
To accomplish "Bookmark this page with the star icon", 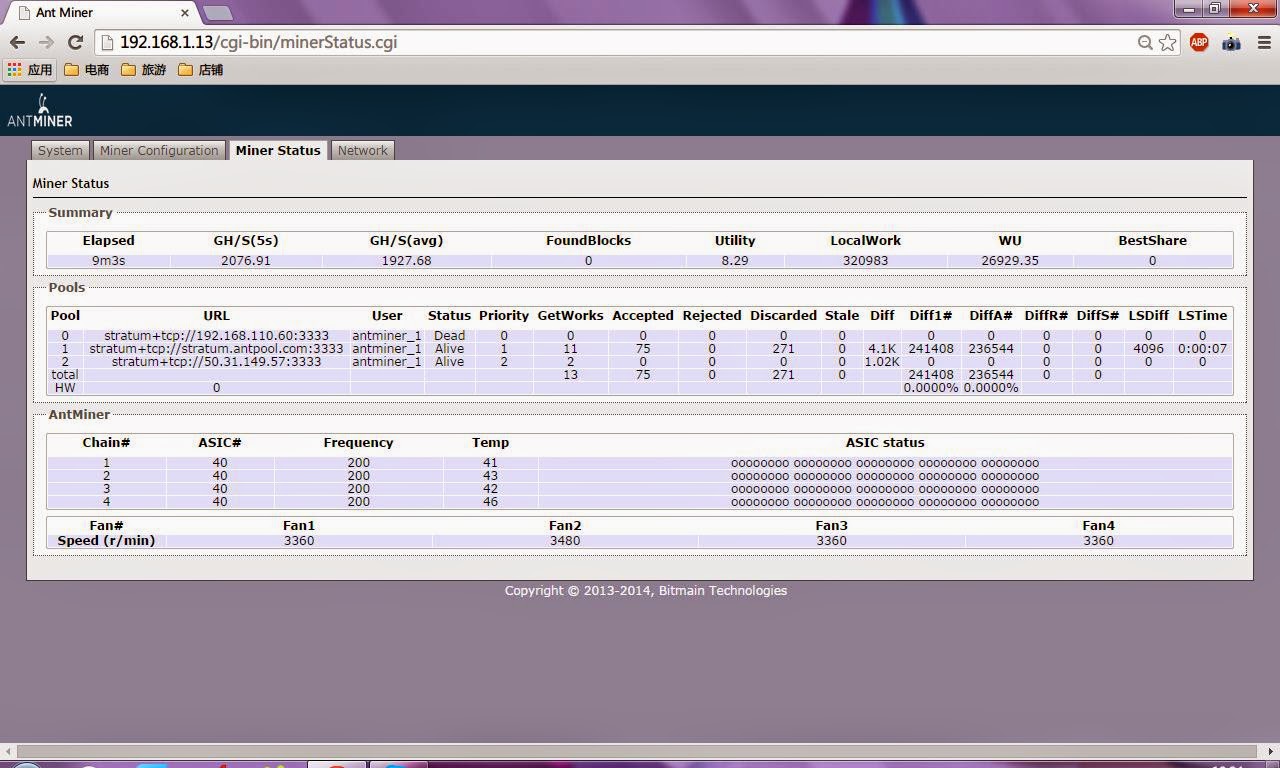I will coord(1167,42).
